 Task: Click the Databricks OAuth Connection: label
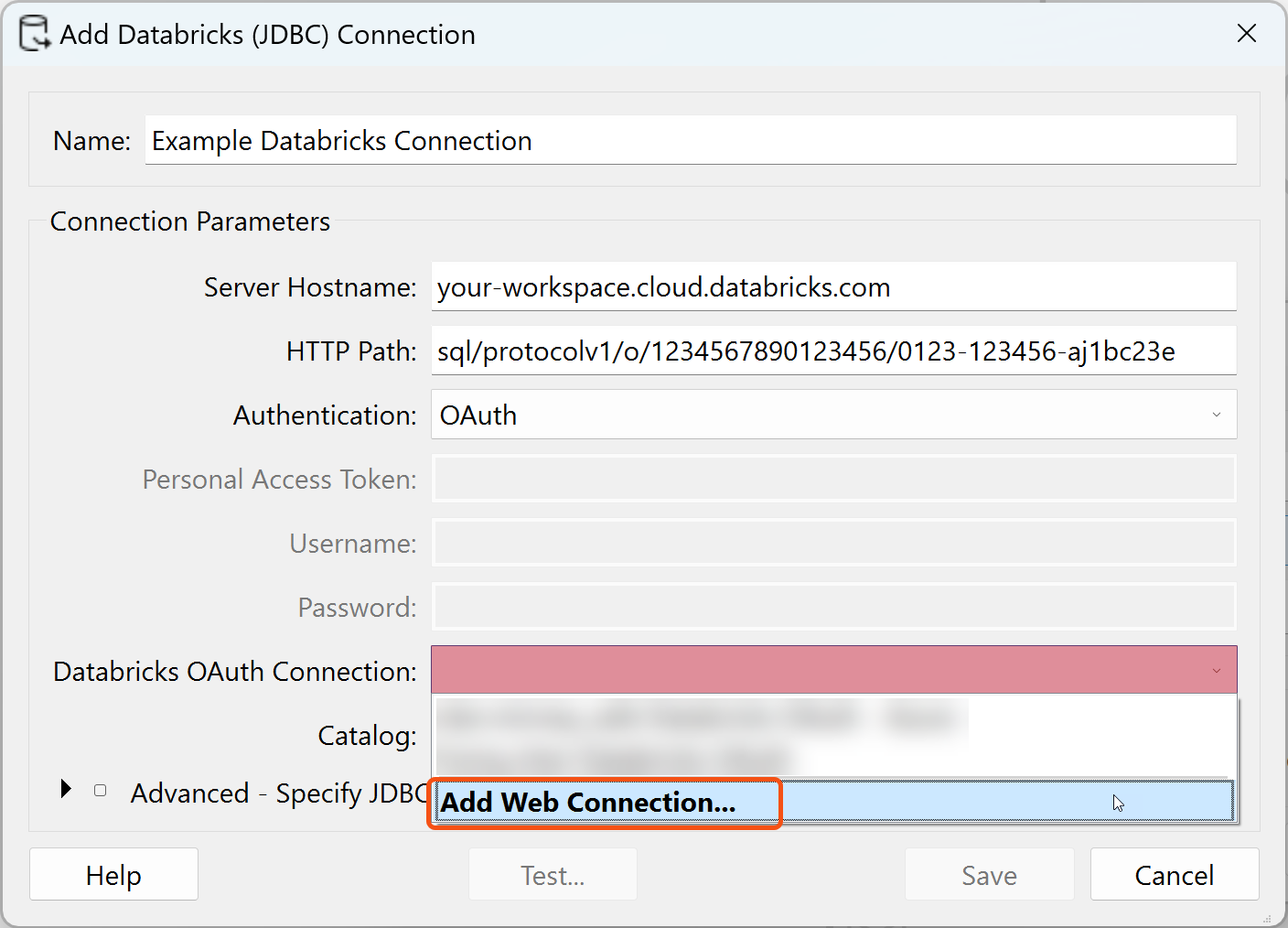[x=235, y=672]
